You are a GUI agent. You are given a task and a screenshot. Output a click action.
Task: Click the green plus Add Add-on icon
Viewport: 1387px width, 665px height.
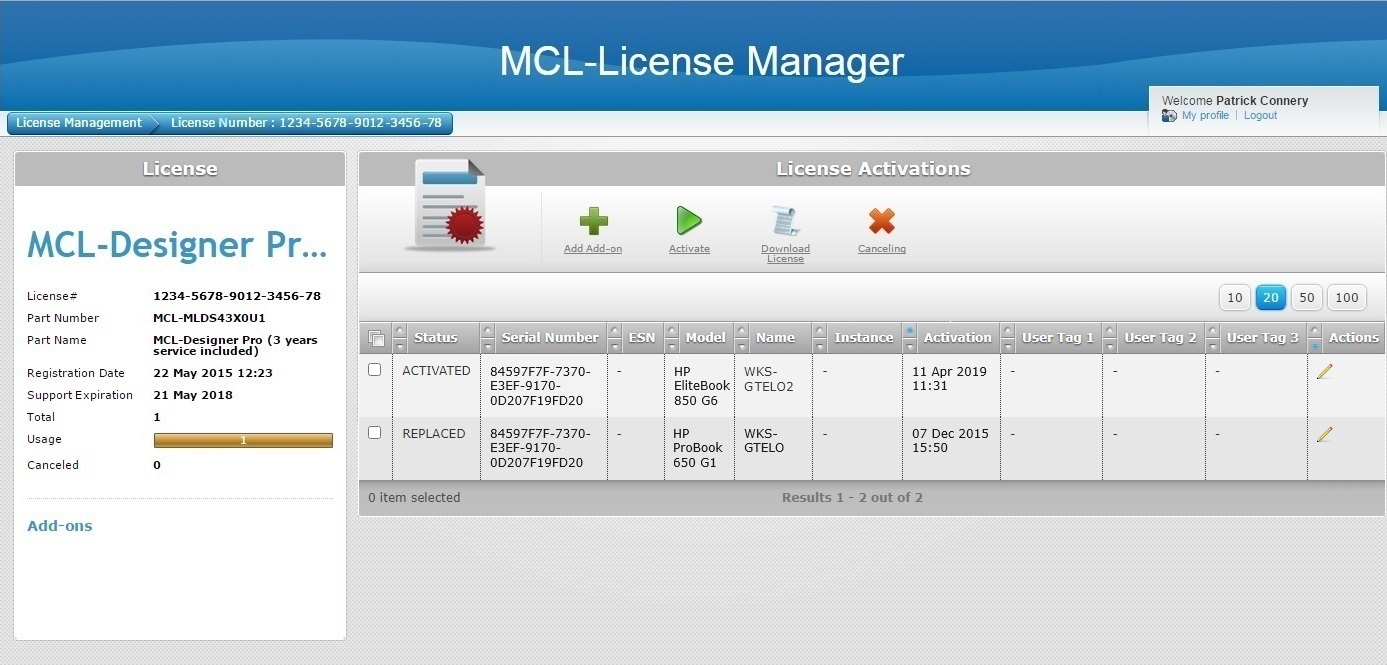593,221
